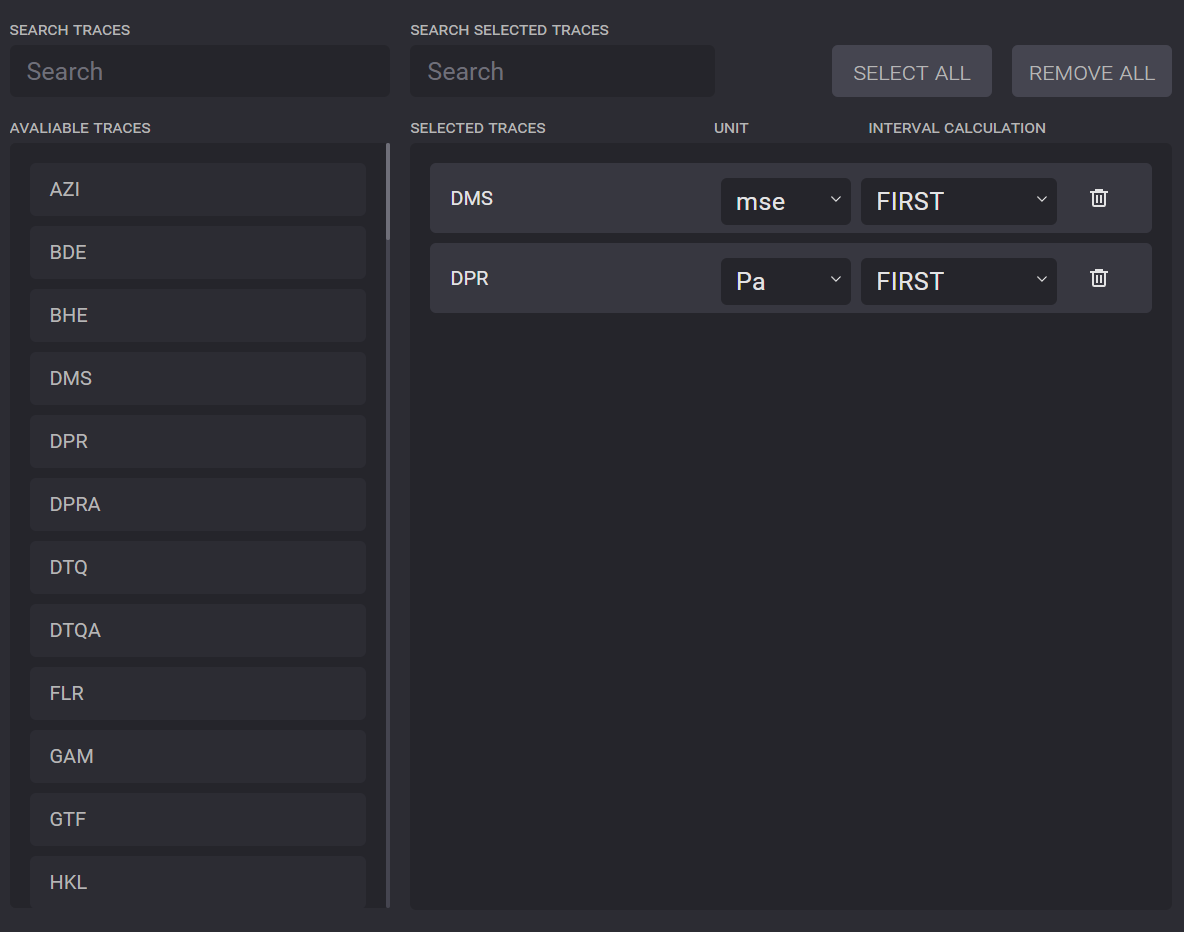Select DTQA from available traces
Image resolution: width=1184 pixels, height=932 pixels.
coord(197,630)
